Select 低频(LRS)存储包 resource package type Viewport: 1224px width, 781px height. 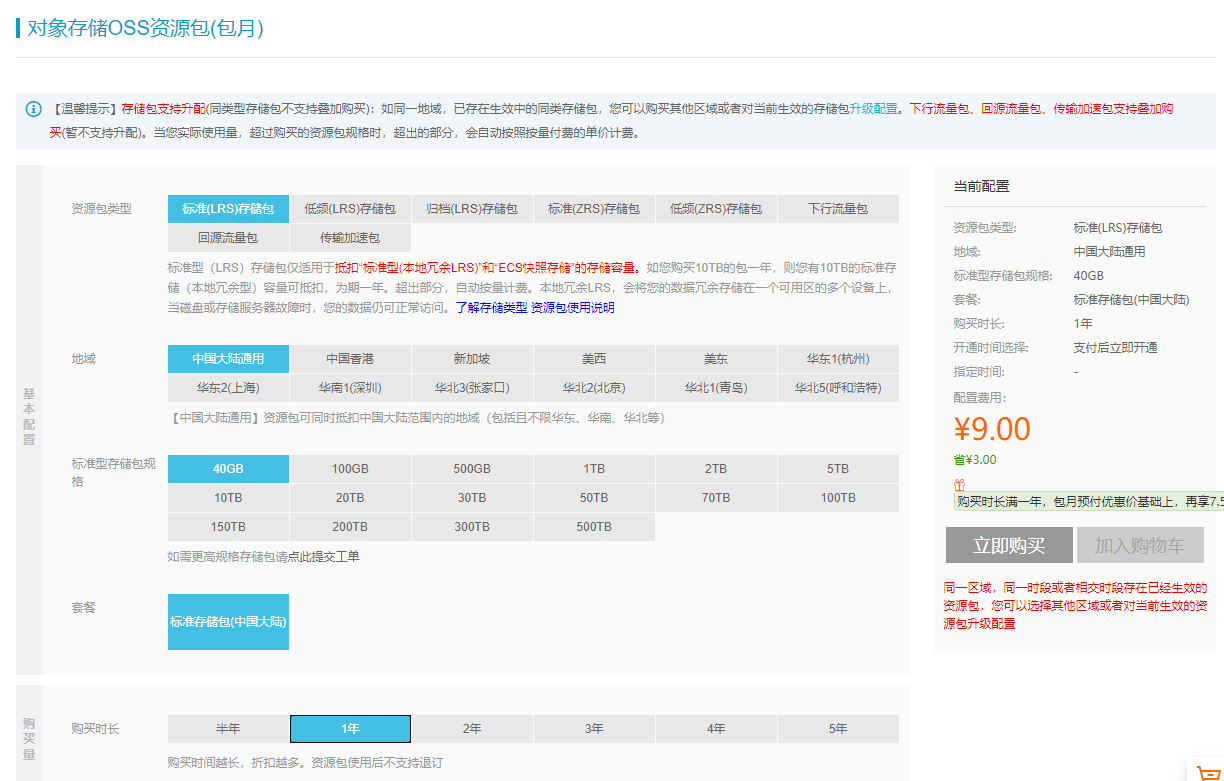(x=350, y=209)
